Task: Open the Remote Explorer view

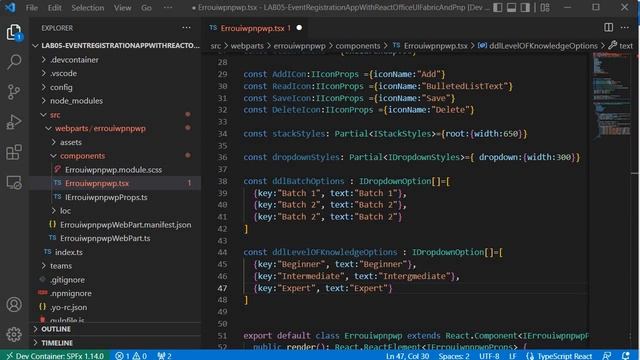Action: (14, 182)
